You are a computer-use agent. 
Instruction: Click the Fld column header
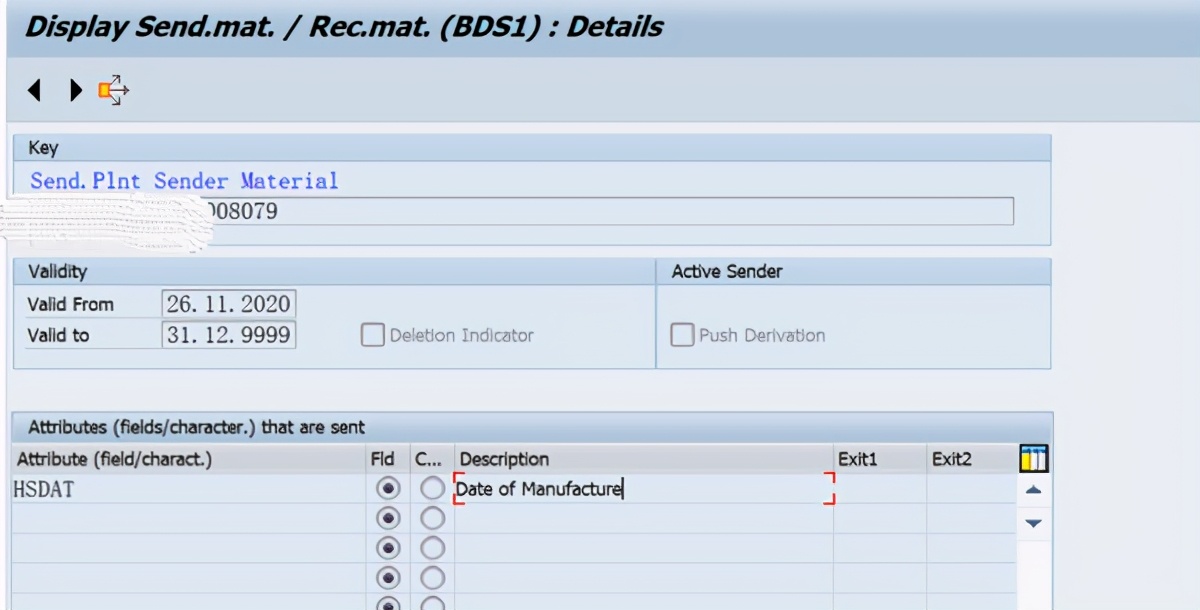tap(389, 459)
